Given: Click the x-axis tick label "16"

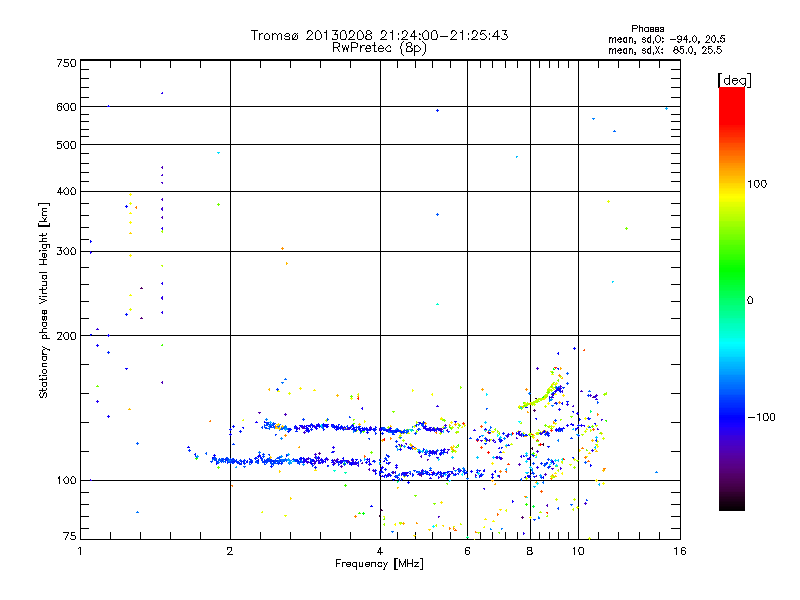Looking at the screenshot, I should 680,551.
